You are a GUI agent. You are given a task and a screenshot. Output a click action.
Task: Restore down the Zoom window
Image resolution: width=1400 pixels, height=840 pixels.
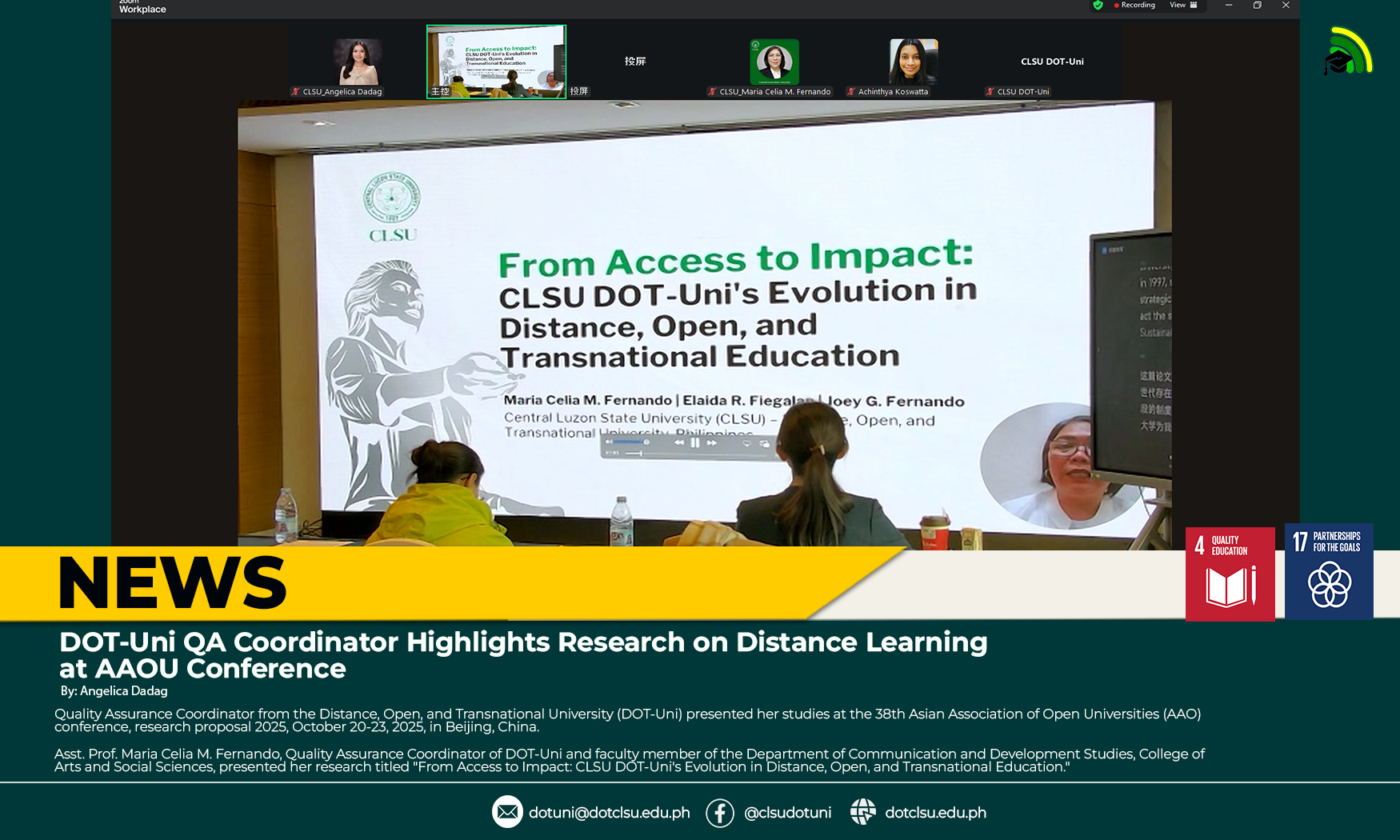[x=1257, y=5]
